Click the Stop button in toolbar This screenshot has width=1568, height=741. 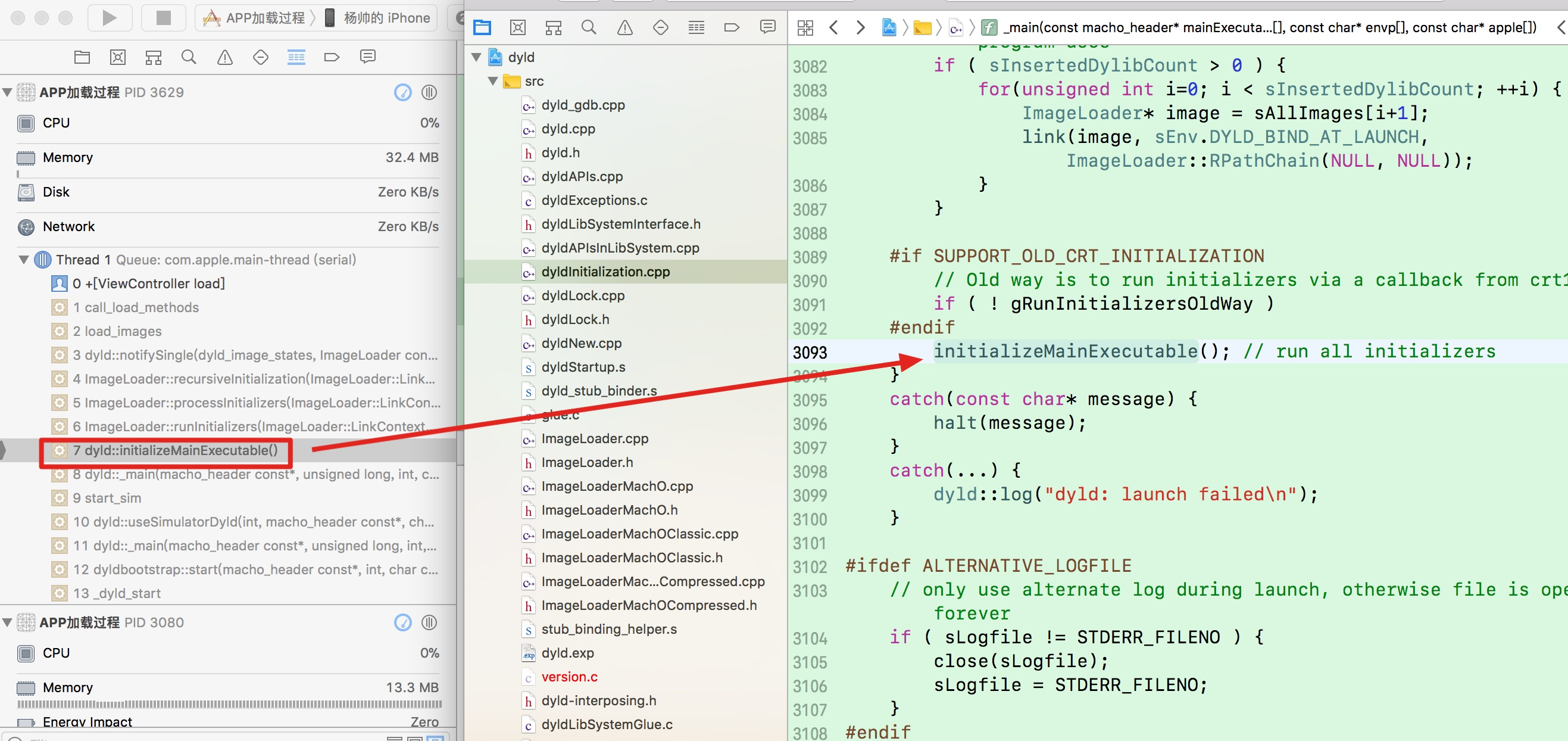(x=163, y=18)
